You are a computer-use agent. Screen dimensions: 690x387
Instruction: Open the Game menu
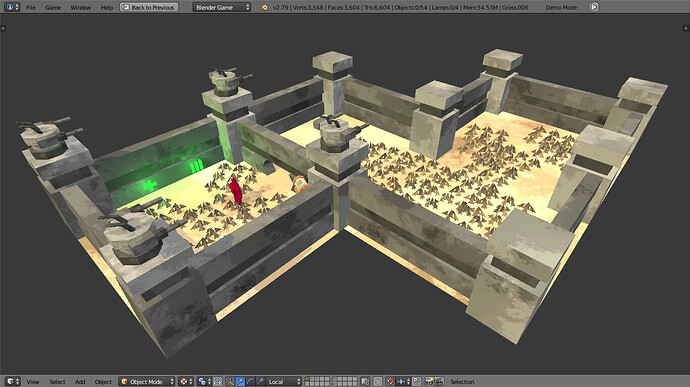coord(53,7)
